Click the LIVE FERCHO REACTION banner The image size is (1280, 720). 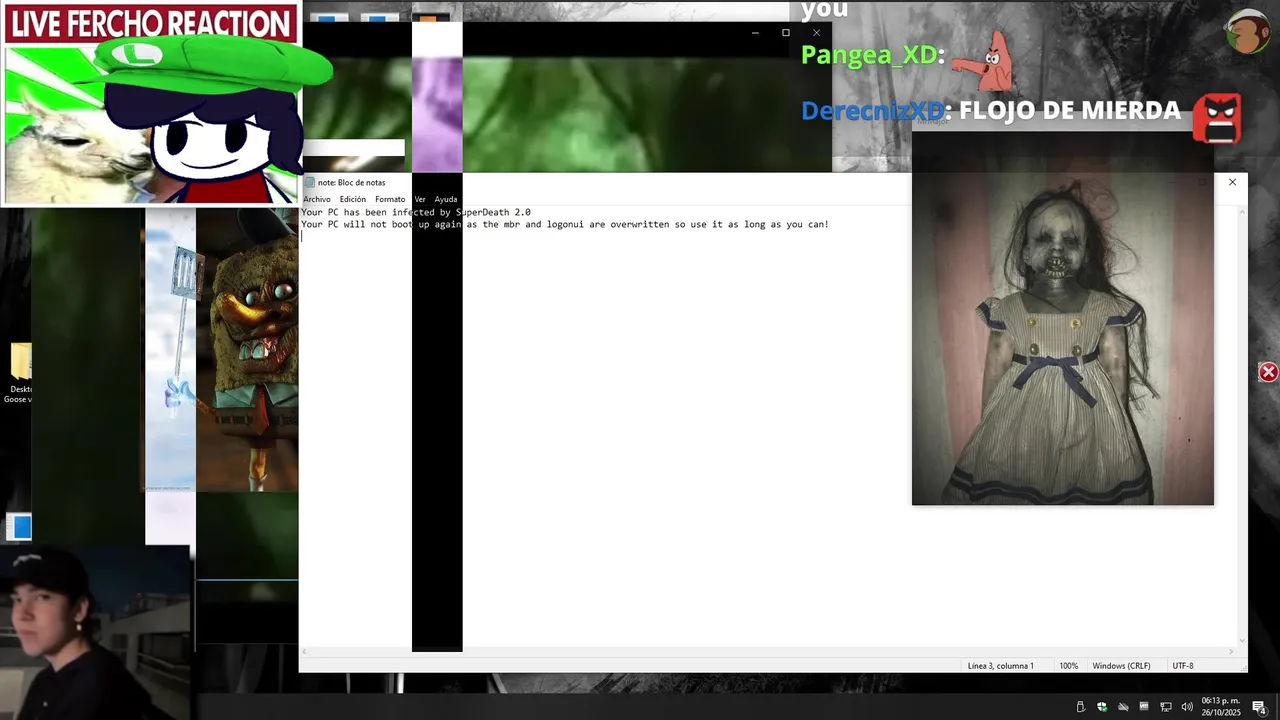(150, 24)
